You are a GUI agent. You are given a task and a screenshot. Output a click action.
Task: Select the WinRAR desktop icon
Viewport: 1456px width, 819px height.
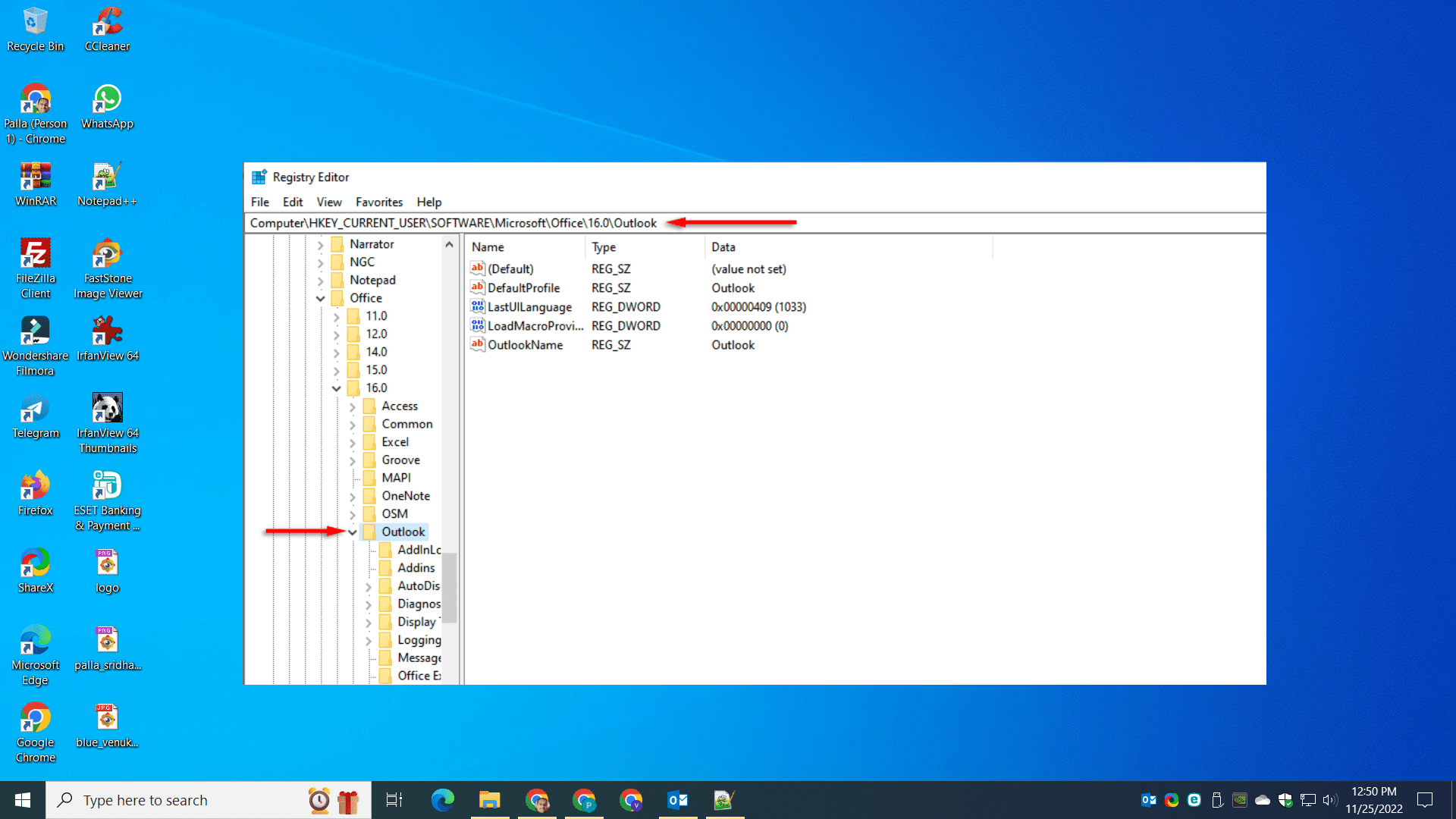36,184
